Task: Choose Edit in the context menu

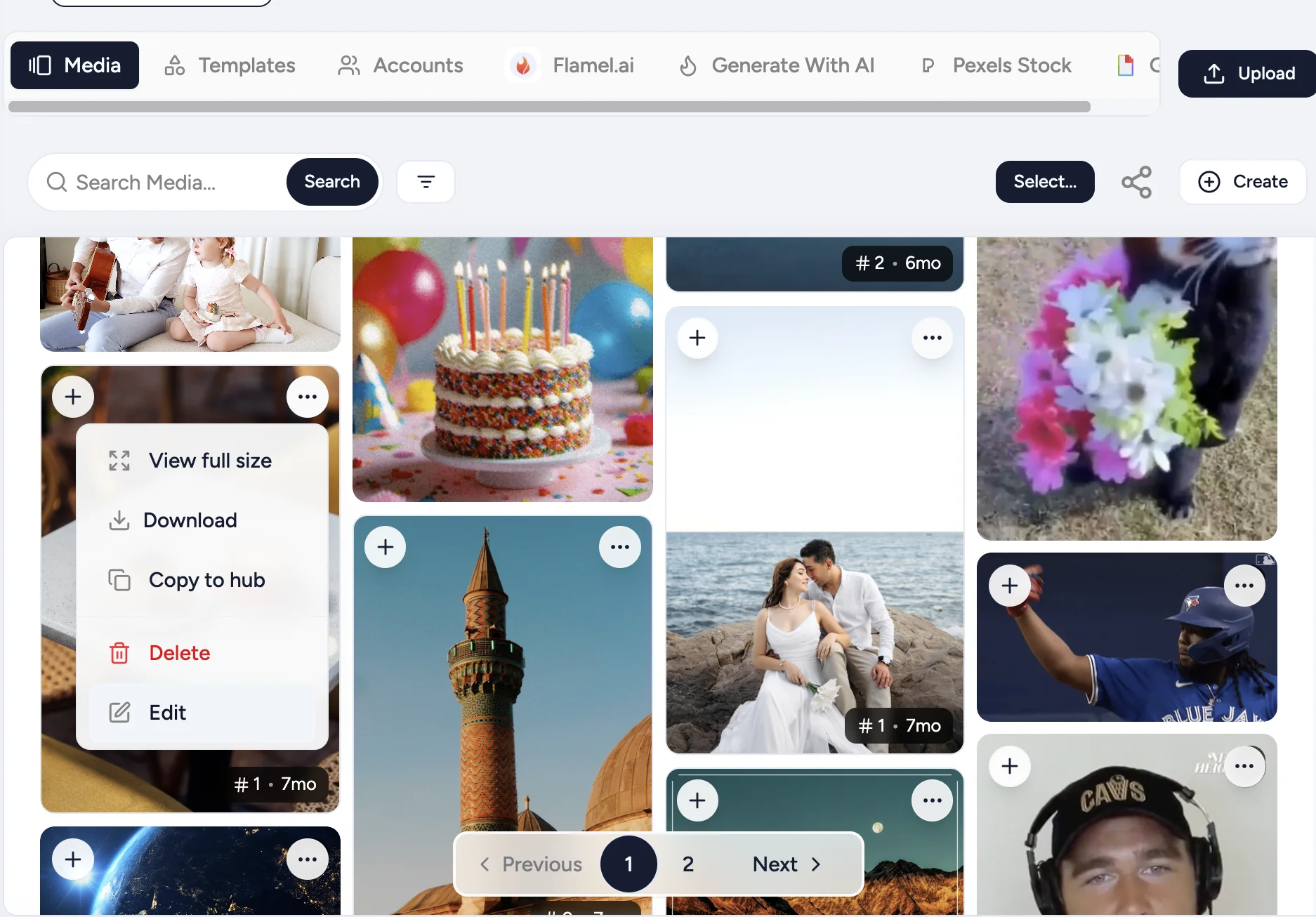Action: (202, 713)
